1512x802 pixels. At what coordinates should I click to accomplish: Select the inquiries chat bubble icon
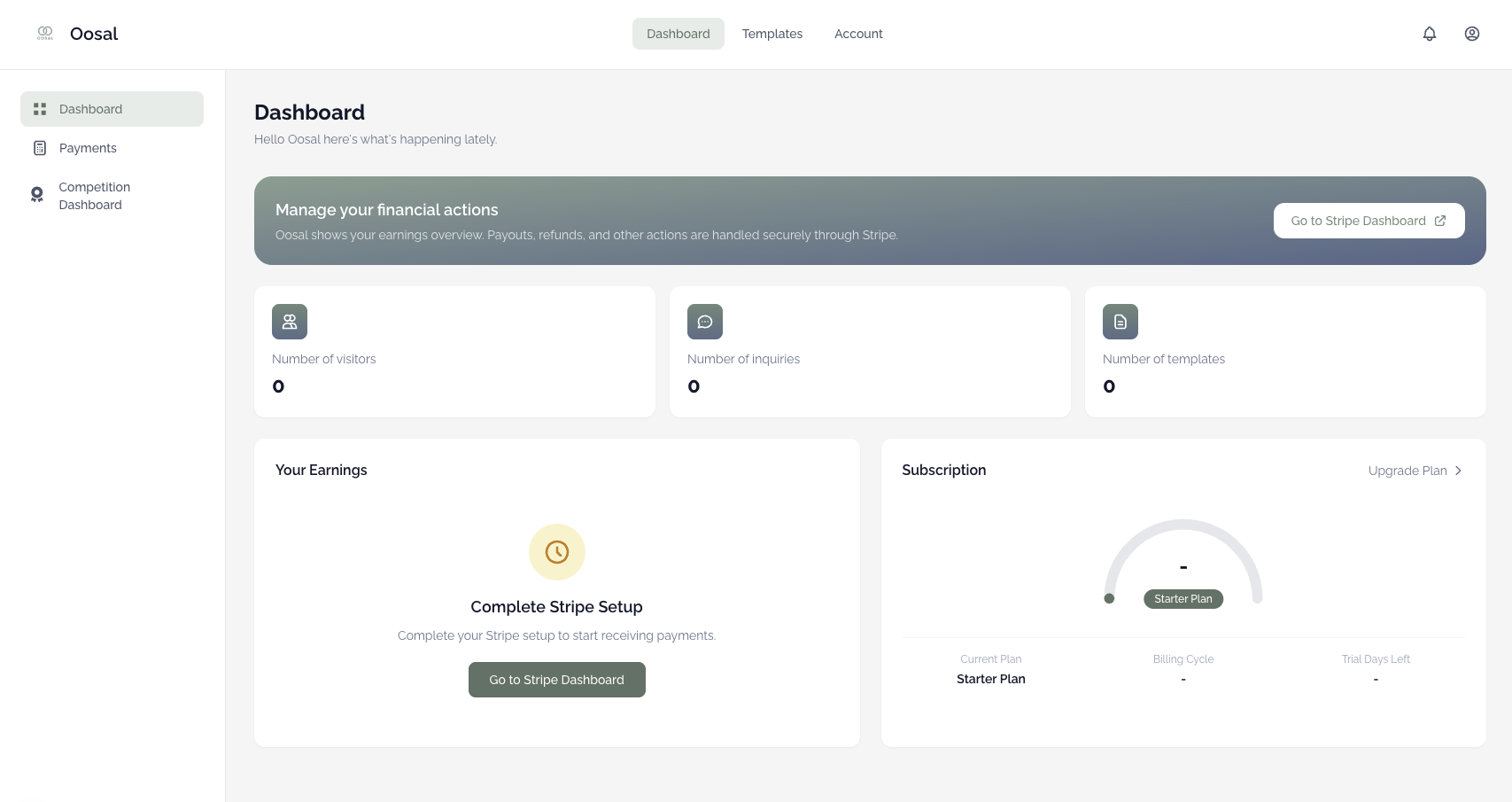point(705,321)
